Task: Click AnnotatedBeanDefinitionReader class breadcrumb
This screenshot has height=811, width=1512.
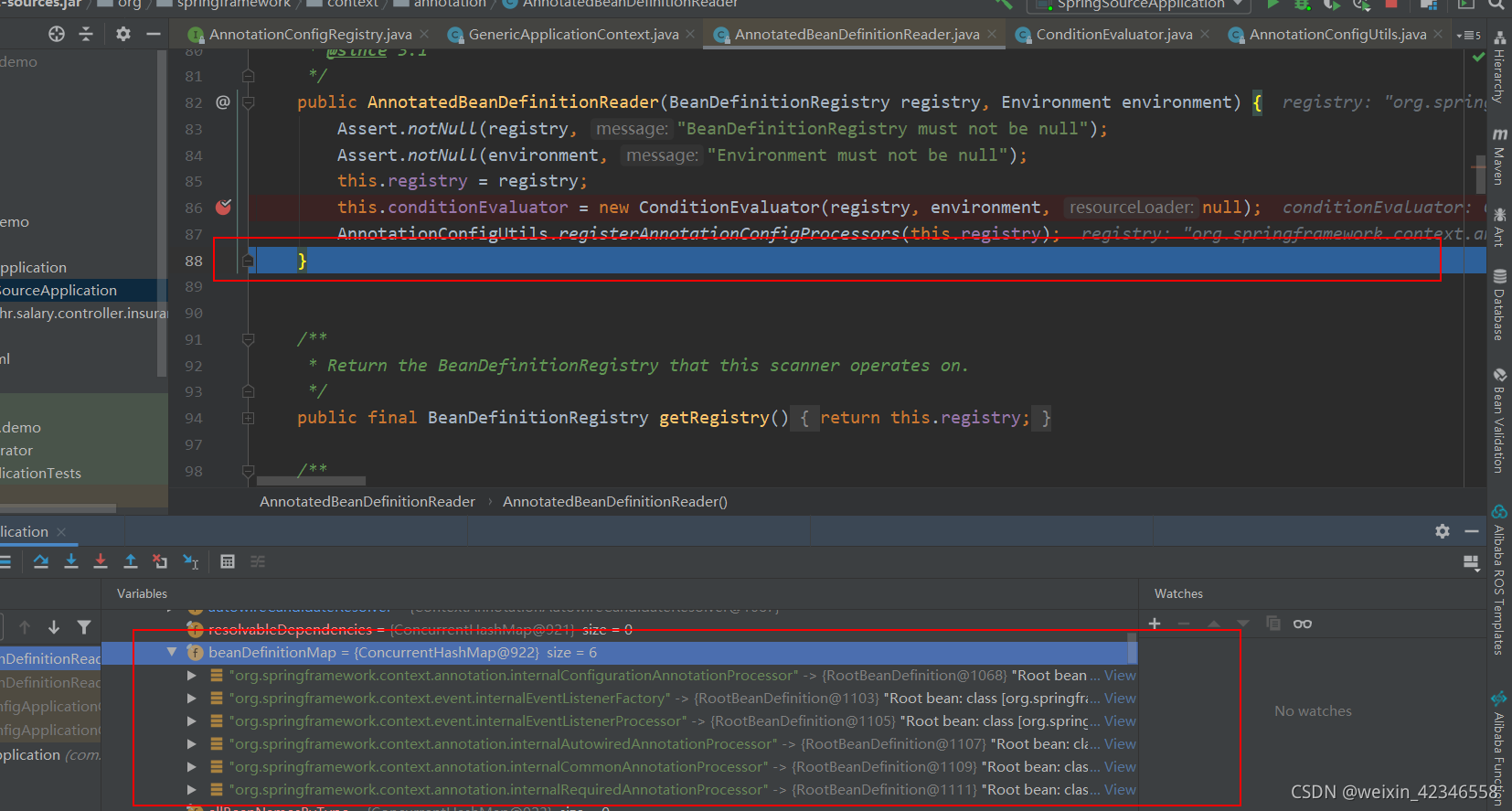Action: (x=367, y=502)
